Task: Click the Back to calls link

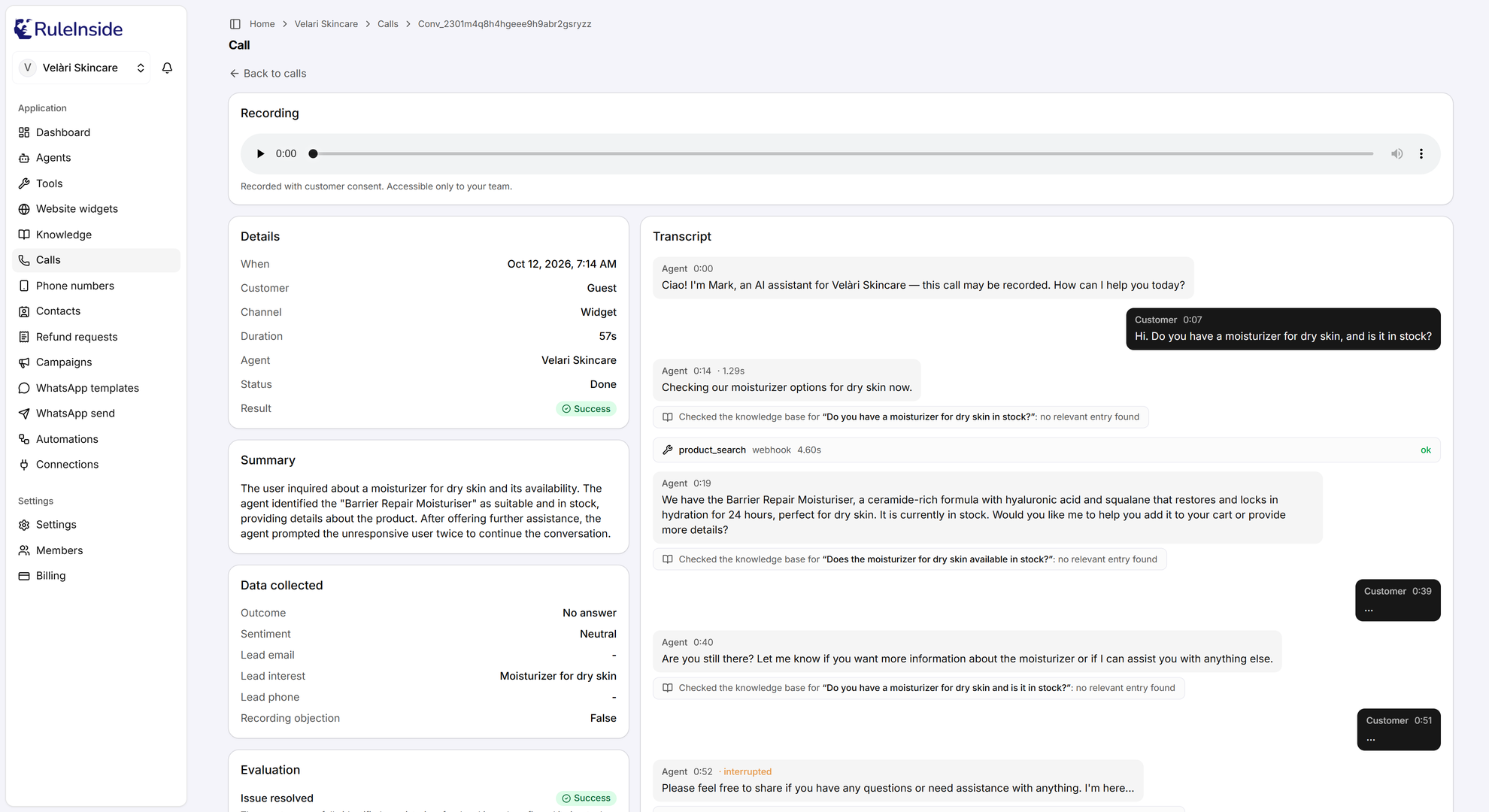Action: coord(268,74)
